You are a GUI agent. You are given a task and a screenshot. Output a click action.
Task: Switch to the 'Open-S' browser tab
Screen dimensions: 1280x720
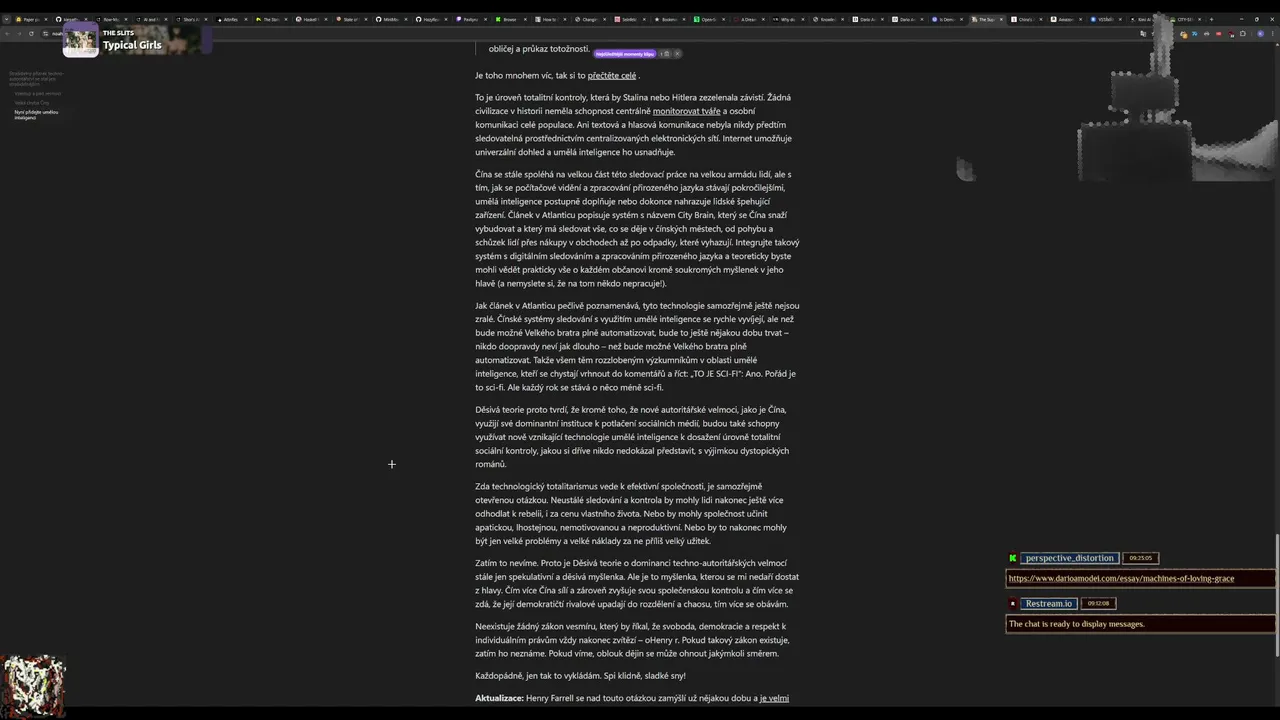708,19
